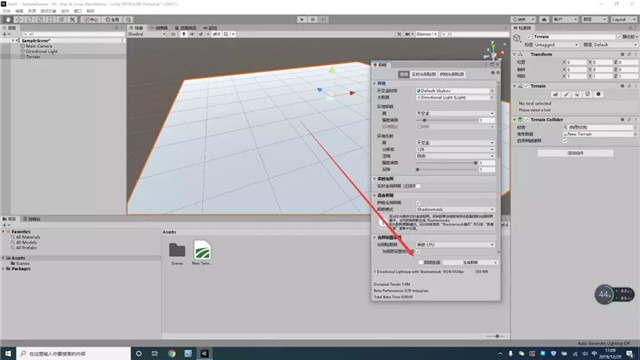The height and width of the screenshot is (360, 640).
Task: Toggle Terrain object active checkbox in Inspector
Action: pos(529,37)
